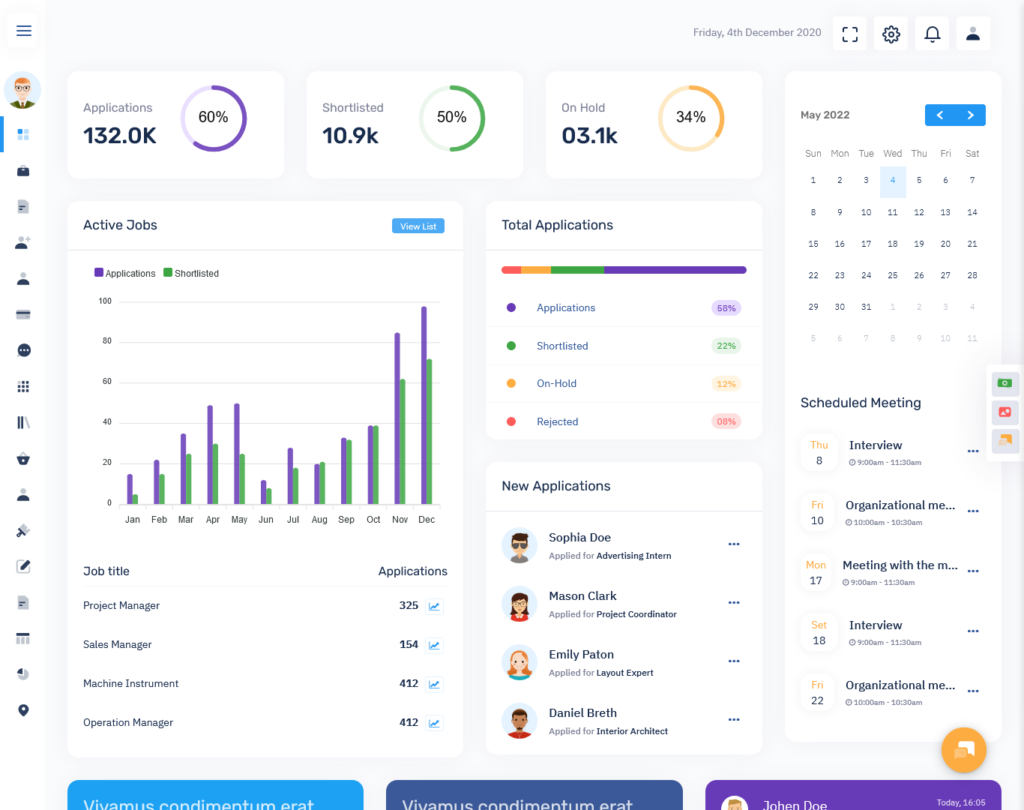The width and height of the screenshot is (1024, 810).
Task: Open the pie chart icon in sidebar
Action: (24, 674)
